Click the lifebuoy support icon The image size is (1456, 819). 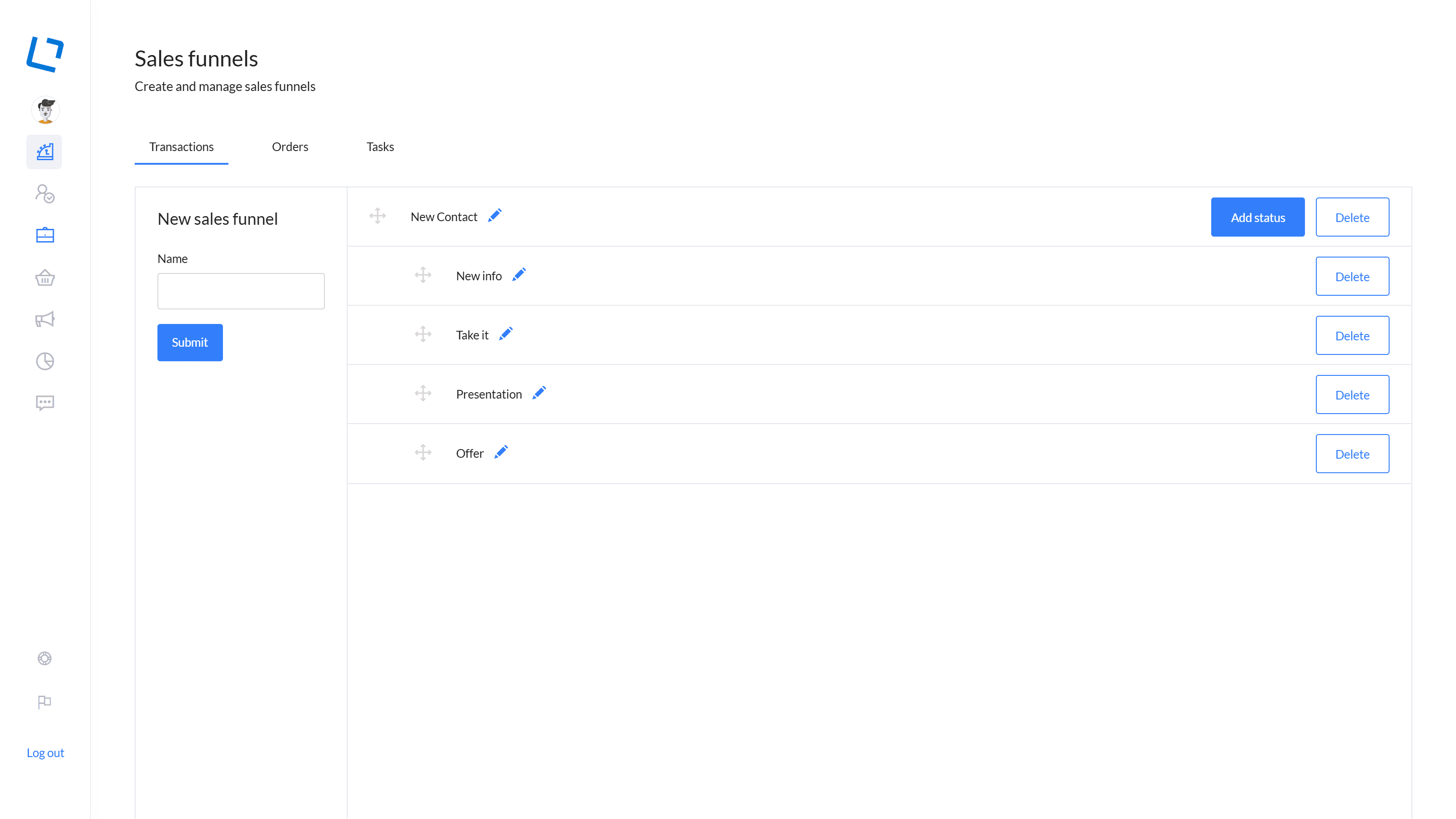45,658
